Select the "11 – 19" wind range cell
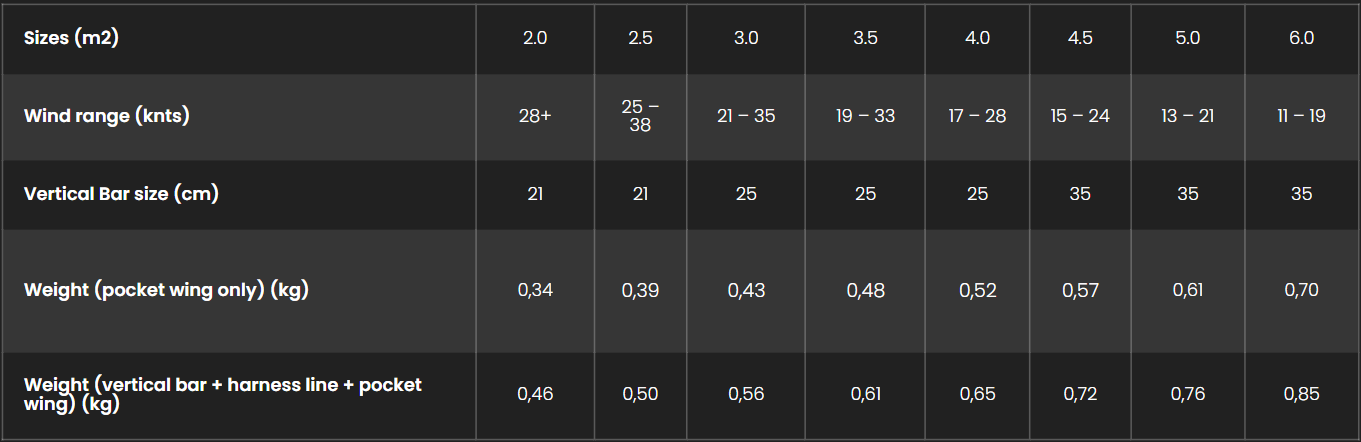This screenshot has height=442, width=1361. 1301,116
